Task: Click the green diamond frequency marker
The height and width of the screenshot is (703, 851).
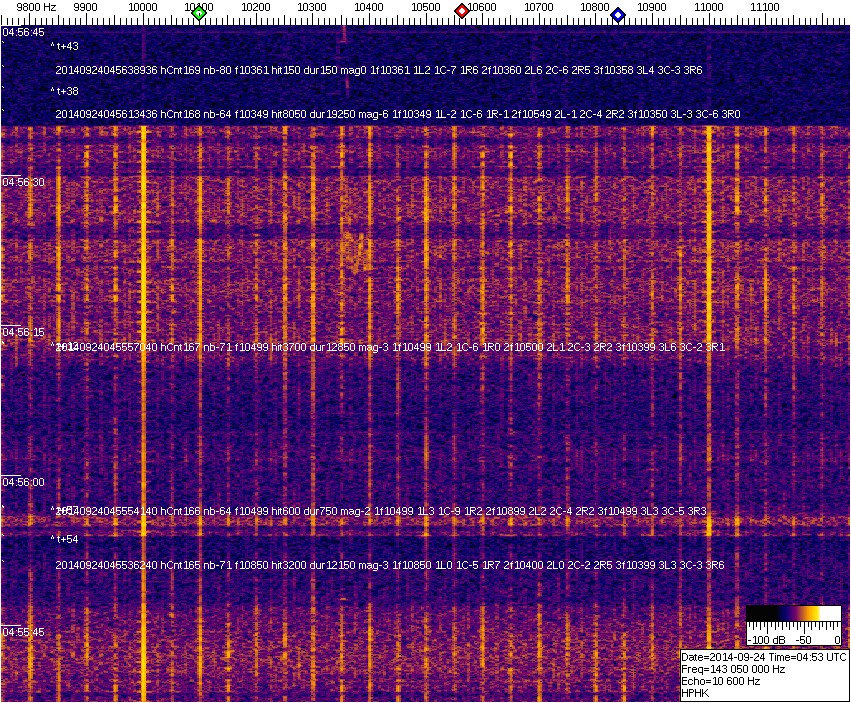Action: click(x=199, y=13)
